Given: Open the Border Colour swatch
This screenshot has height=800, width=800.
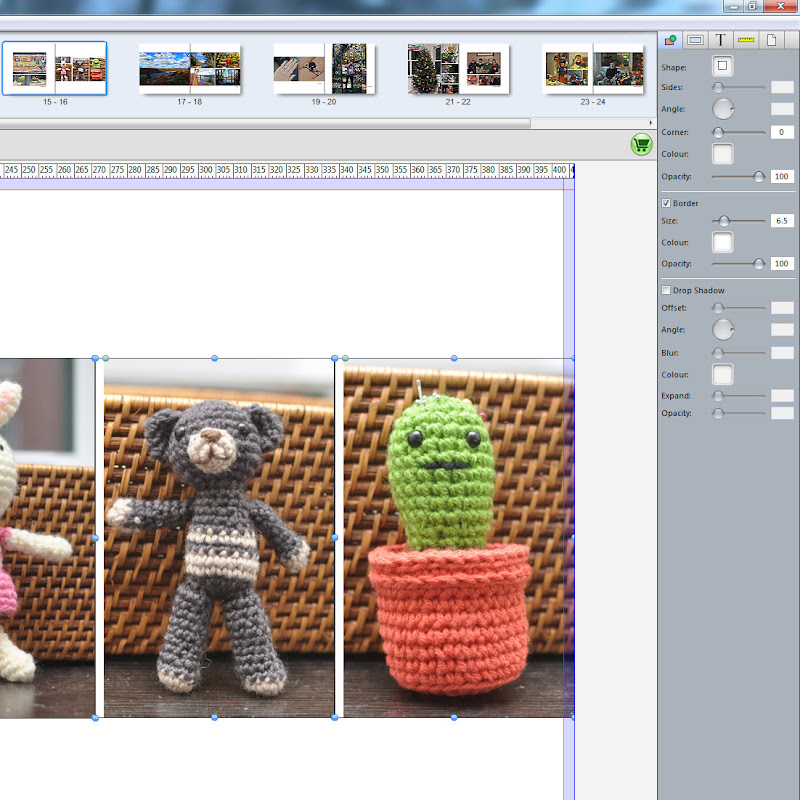Looking at the screenshot, I should coord(722,242).
